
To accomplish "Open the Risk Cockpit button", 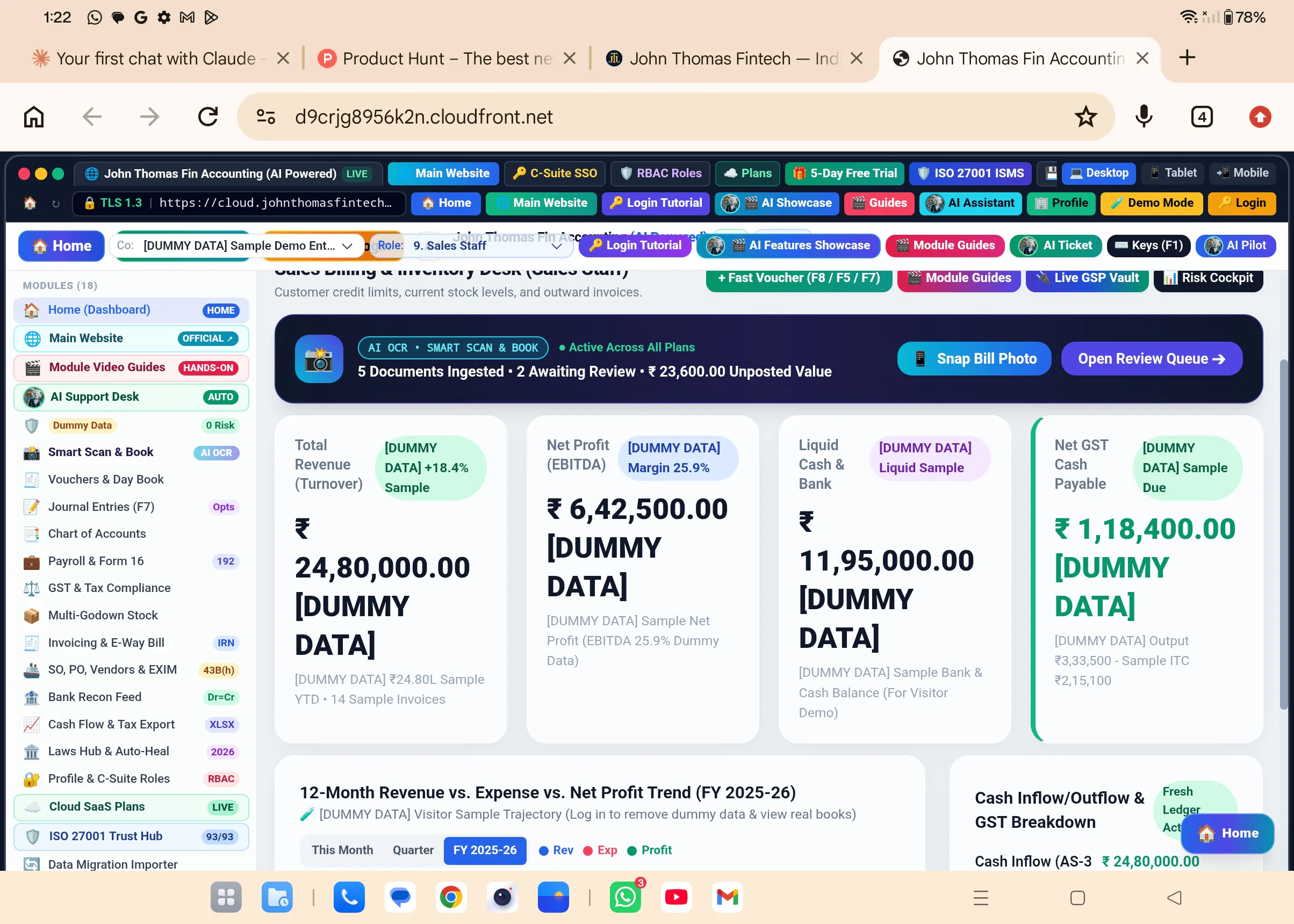I will [1208, 279].
